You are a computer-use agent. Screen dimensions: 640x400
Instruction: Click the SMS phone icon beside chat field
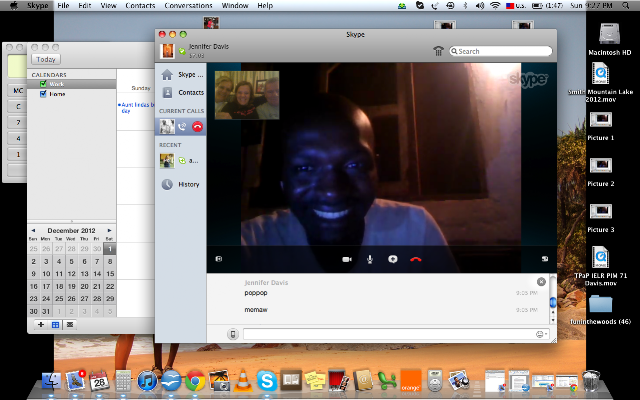233,334
